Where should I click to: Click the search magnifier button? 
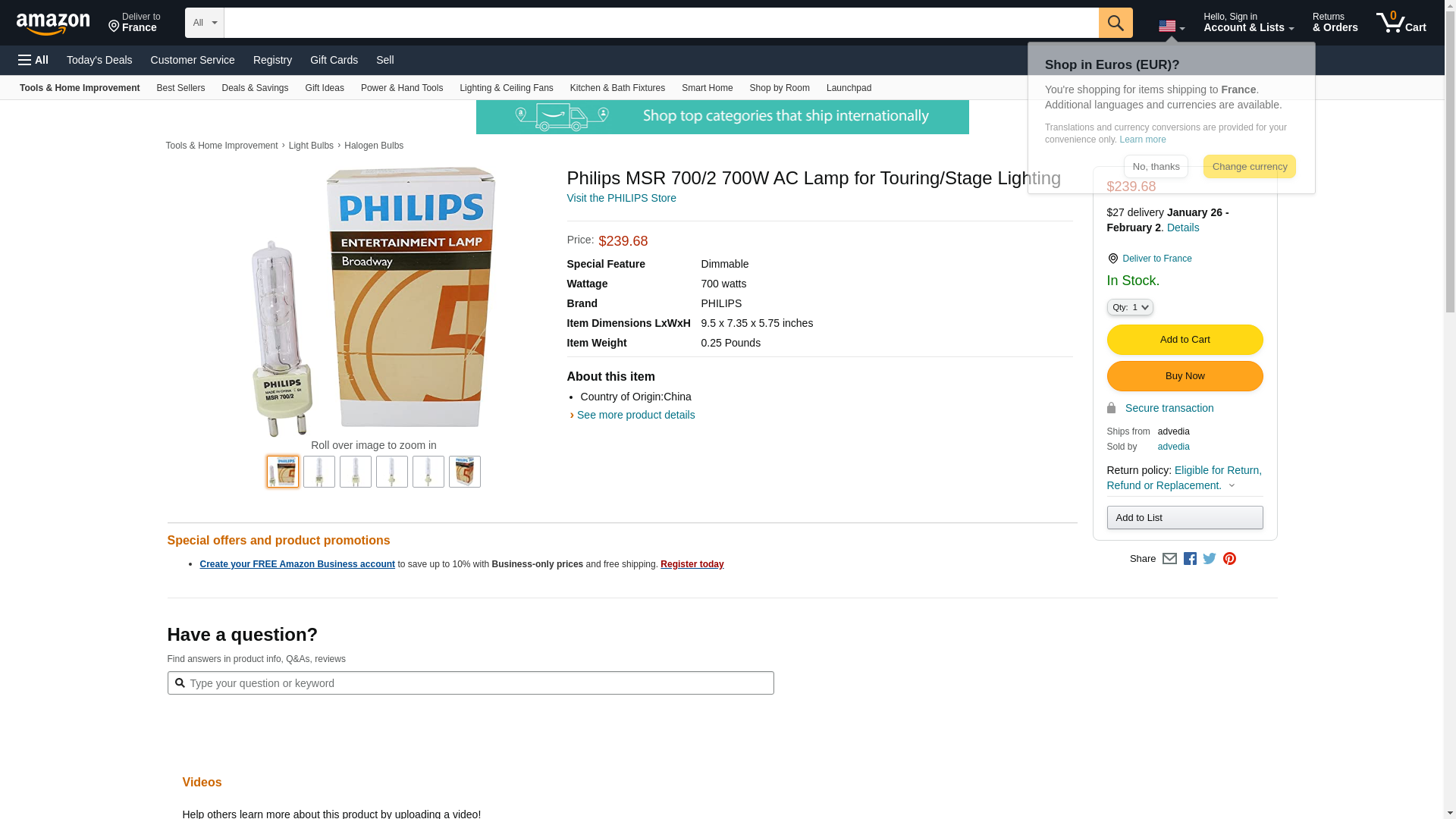1115,23
